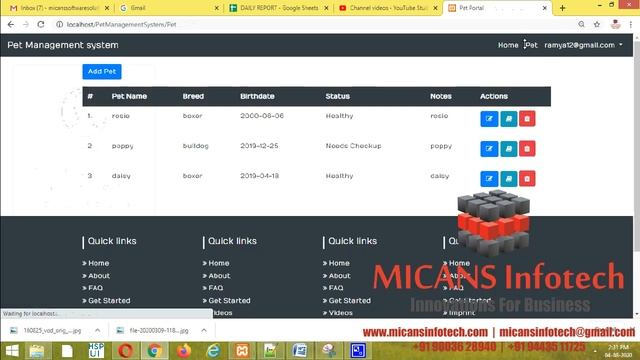
Task: Launch Firefox from taskbar
Action: click(184, 351)
